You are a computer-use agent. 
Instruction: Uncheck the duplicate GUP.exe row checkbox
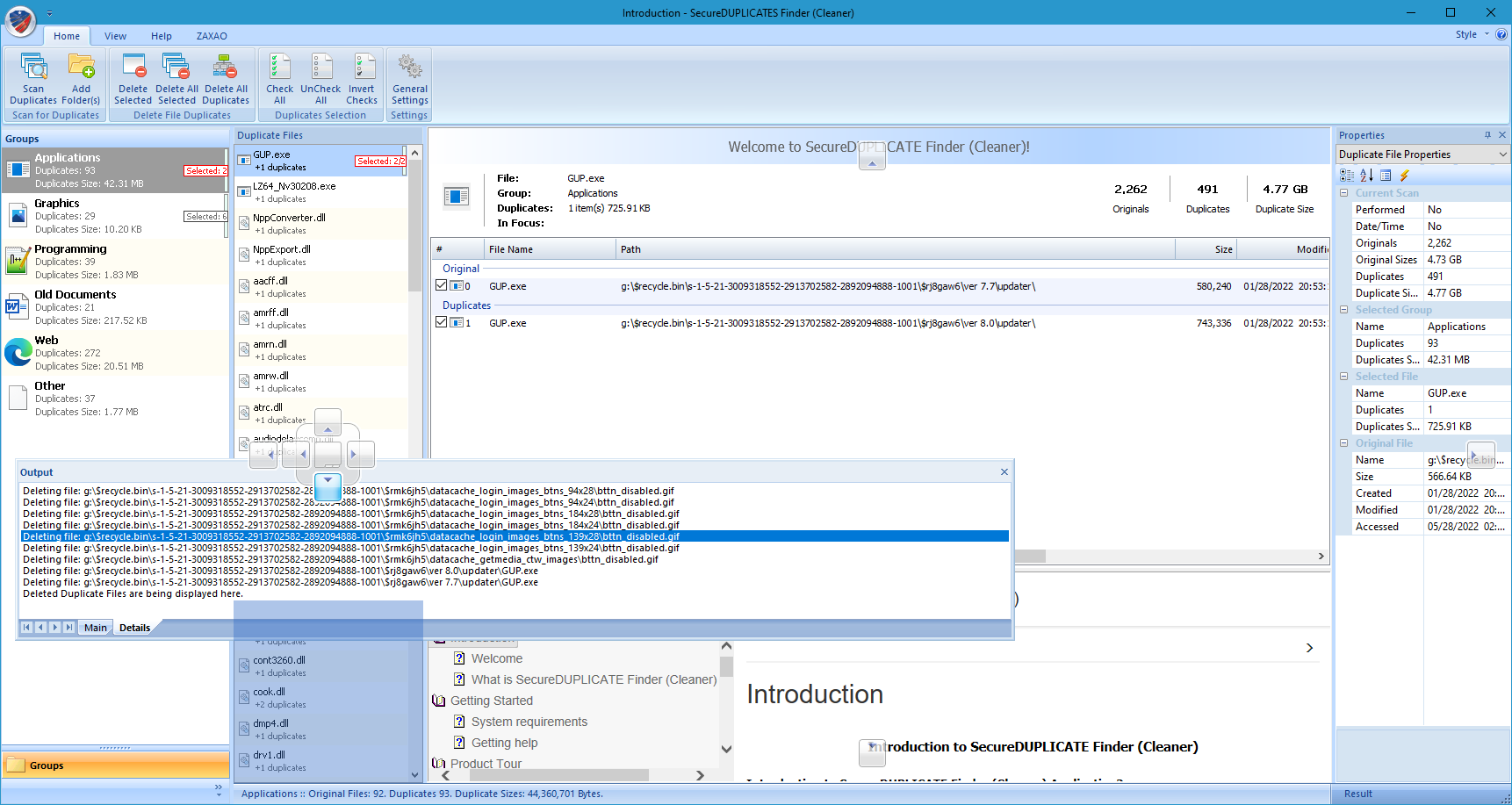pyautogui.click(x=442, y=322)
